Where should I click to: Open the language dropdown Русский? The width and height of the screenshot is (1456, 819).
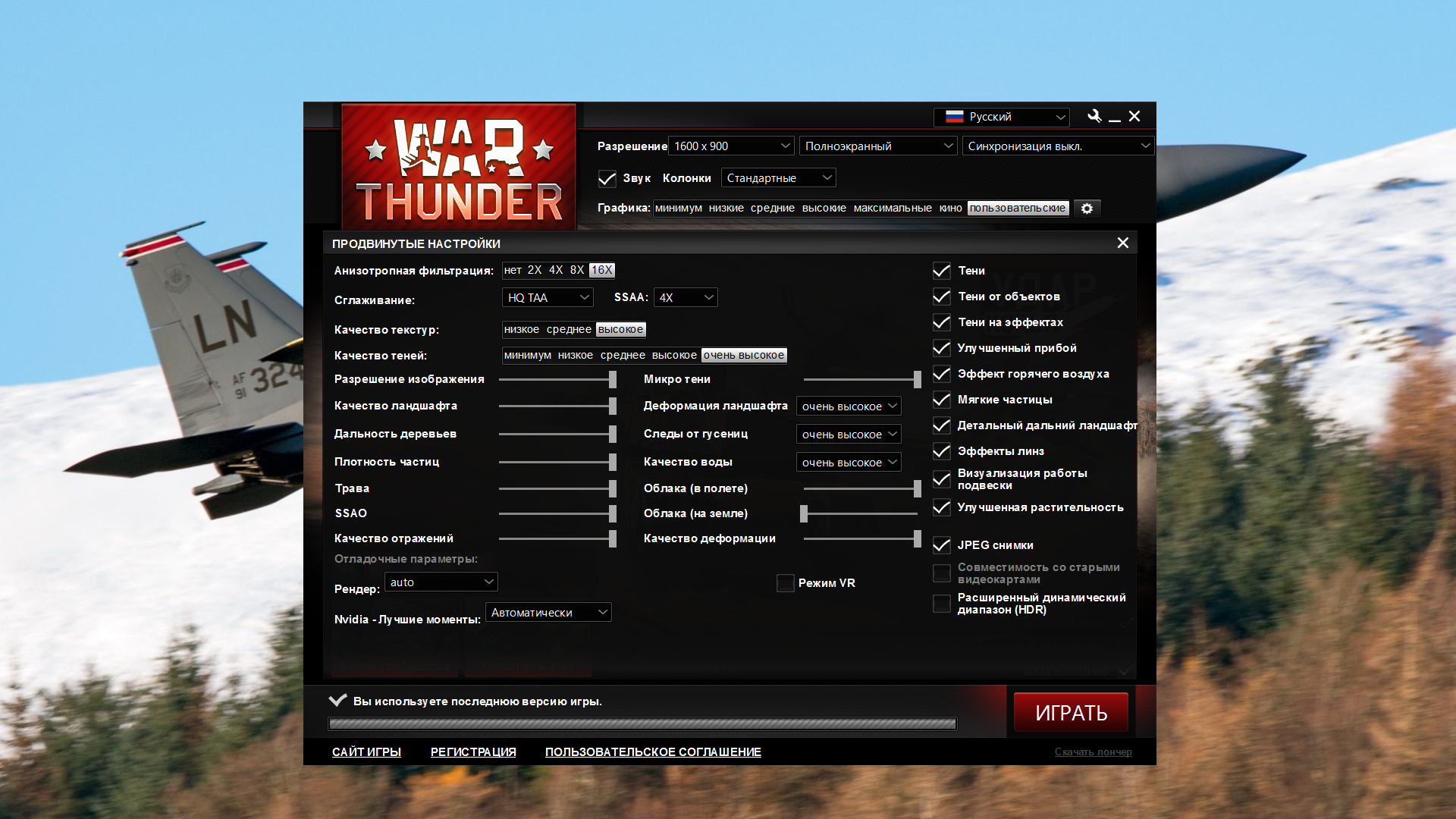pos(1001,117)
